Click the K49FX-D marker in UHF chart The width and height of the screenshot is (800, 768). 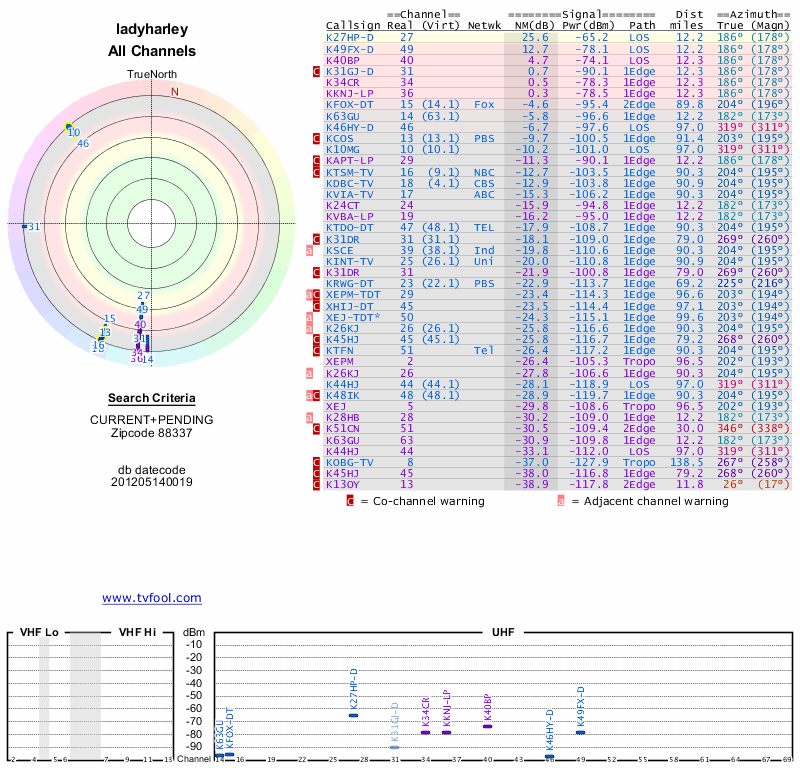(x=580, y=732)
